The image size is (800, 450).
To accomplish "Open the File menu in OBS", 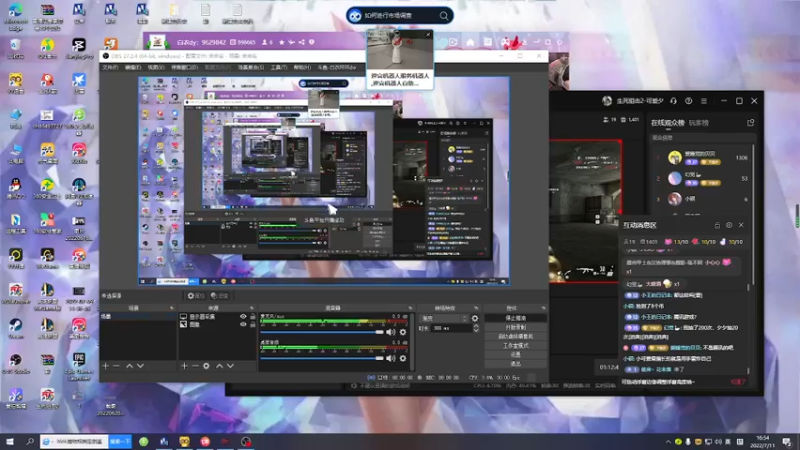I will click(x=110, y=67).
